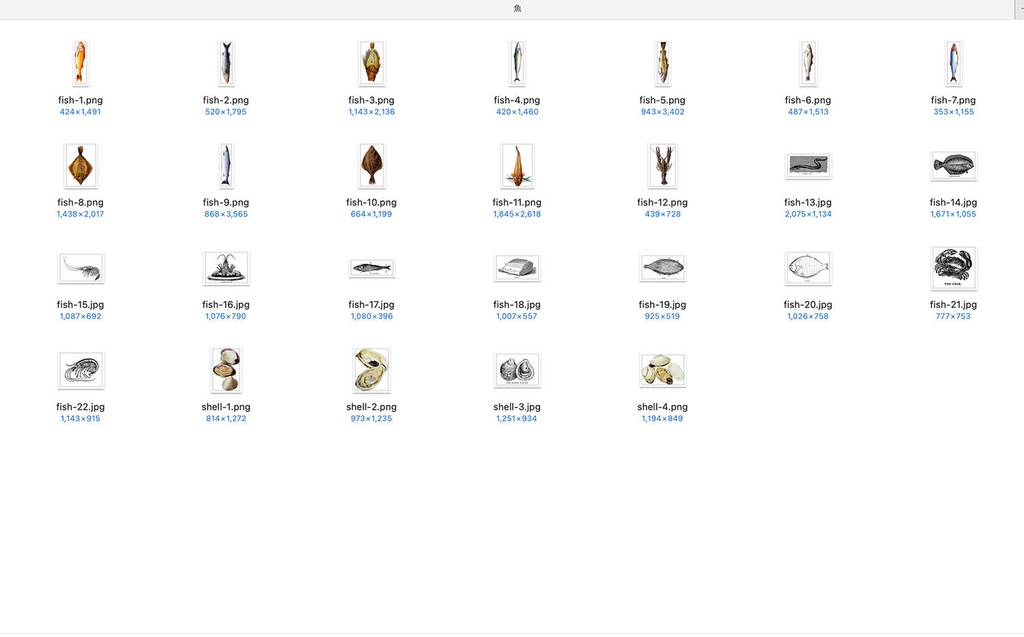Select the orange fish thumbnail of fish-1.png

[x=80, y=63]
